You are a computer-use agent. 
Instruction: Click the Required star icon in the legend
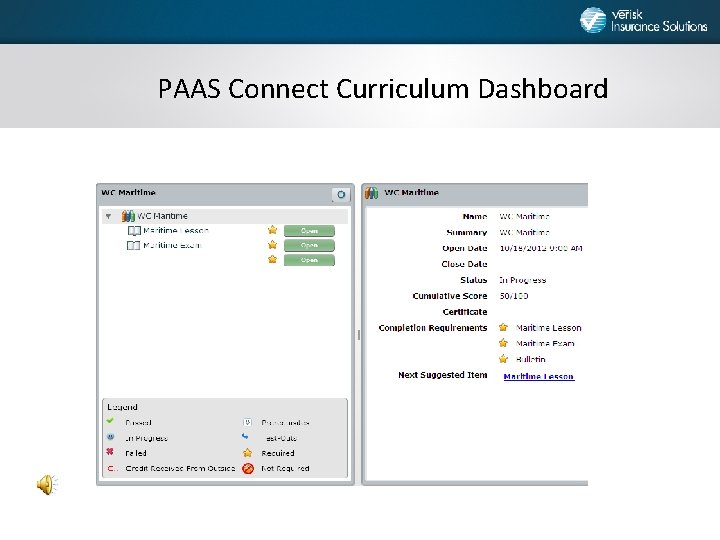click(248, 453)
